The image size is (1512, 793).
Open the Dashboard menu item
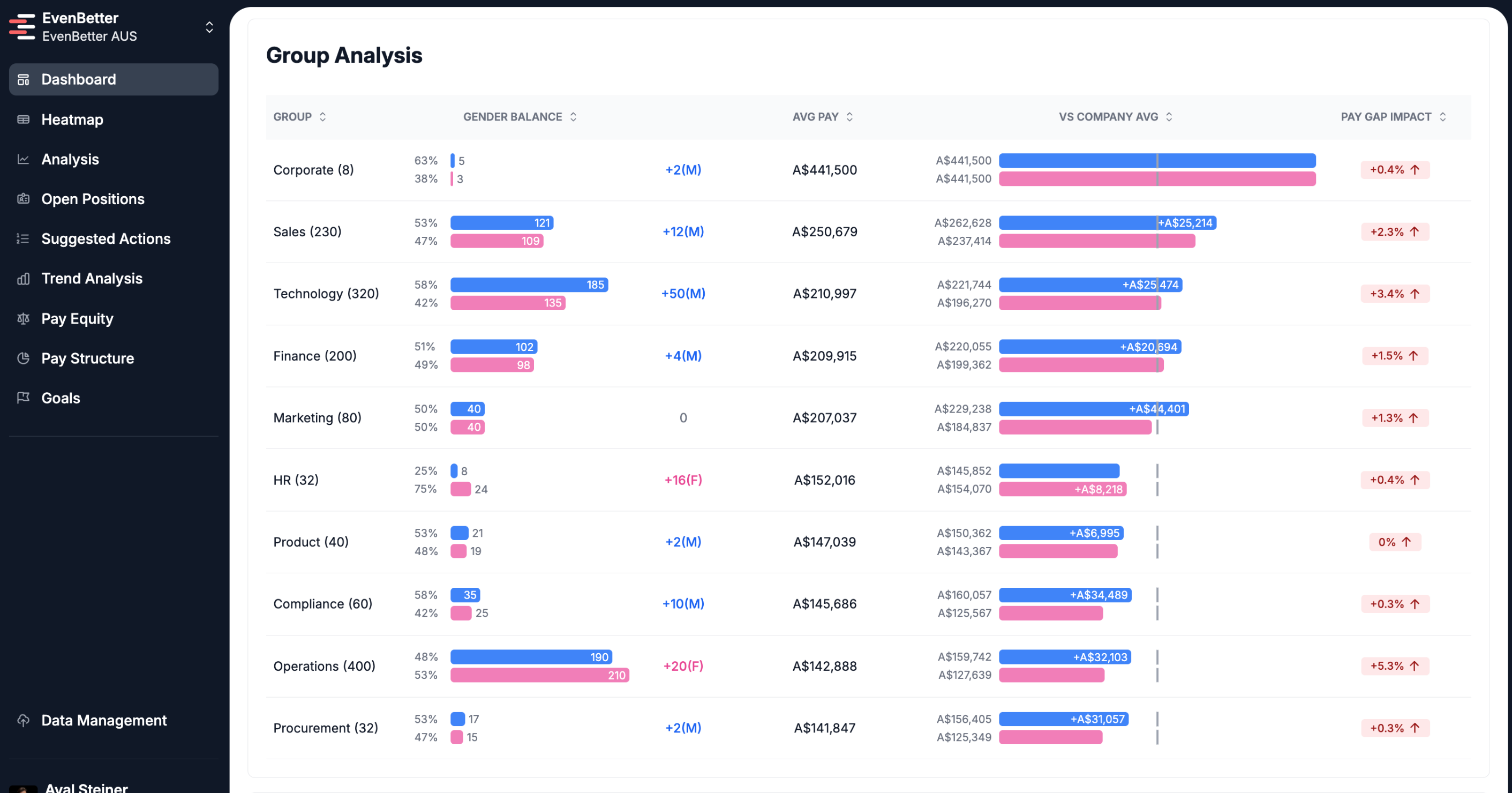click(x=114, y=79)
